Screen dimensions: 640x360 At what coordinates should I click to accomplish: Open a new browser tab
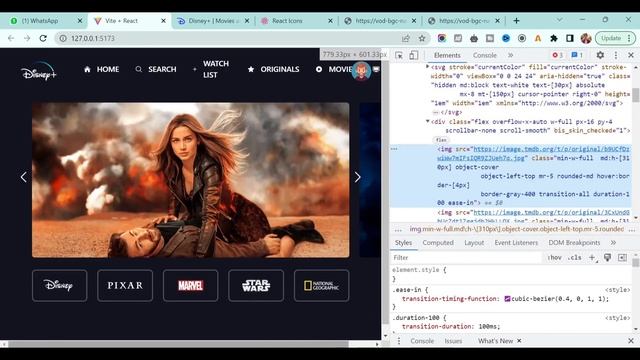(516, 21)
